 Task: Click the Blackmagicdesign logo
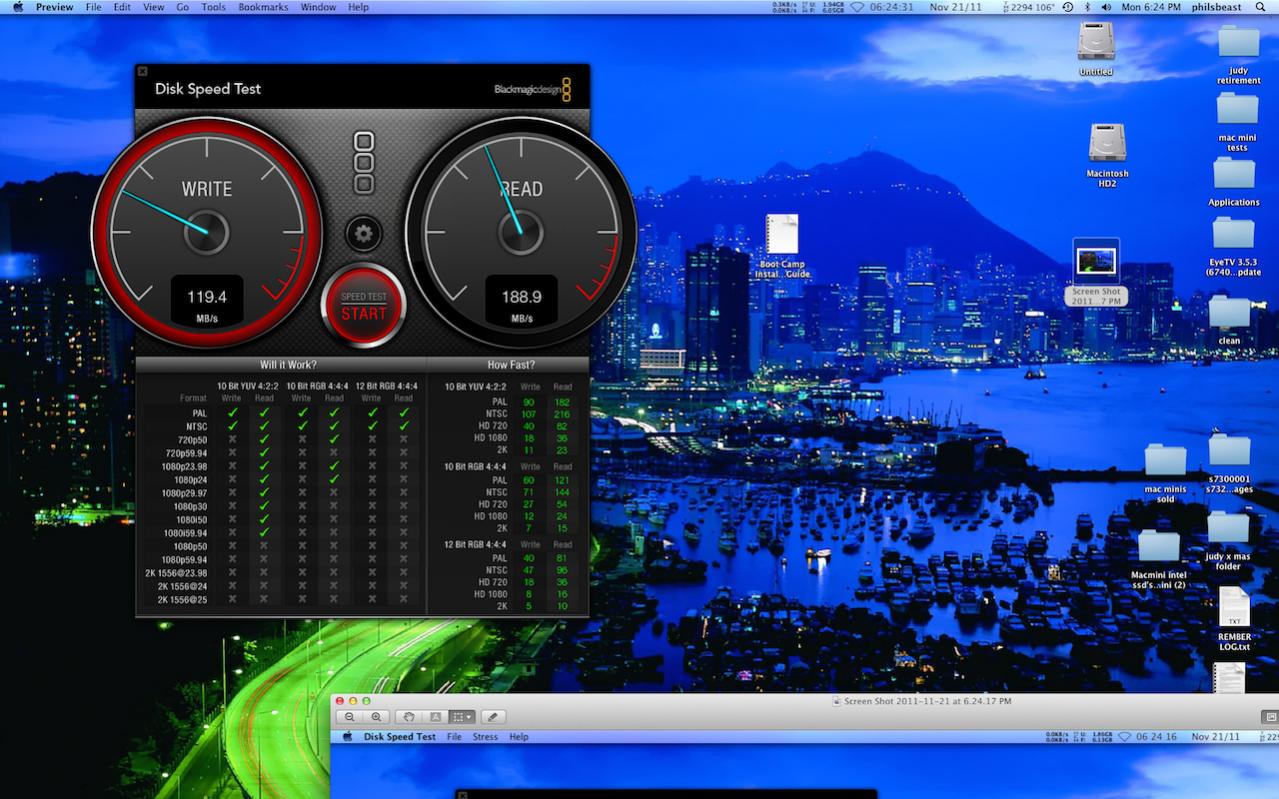point(532,89)
